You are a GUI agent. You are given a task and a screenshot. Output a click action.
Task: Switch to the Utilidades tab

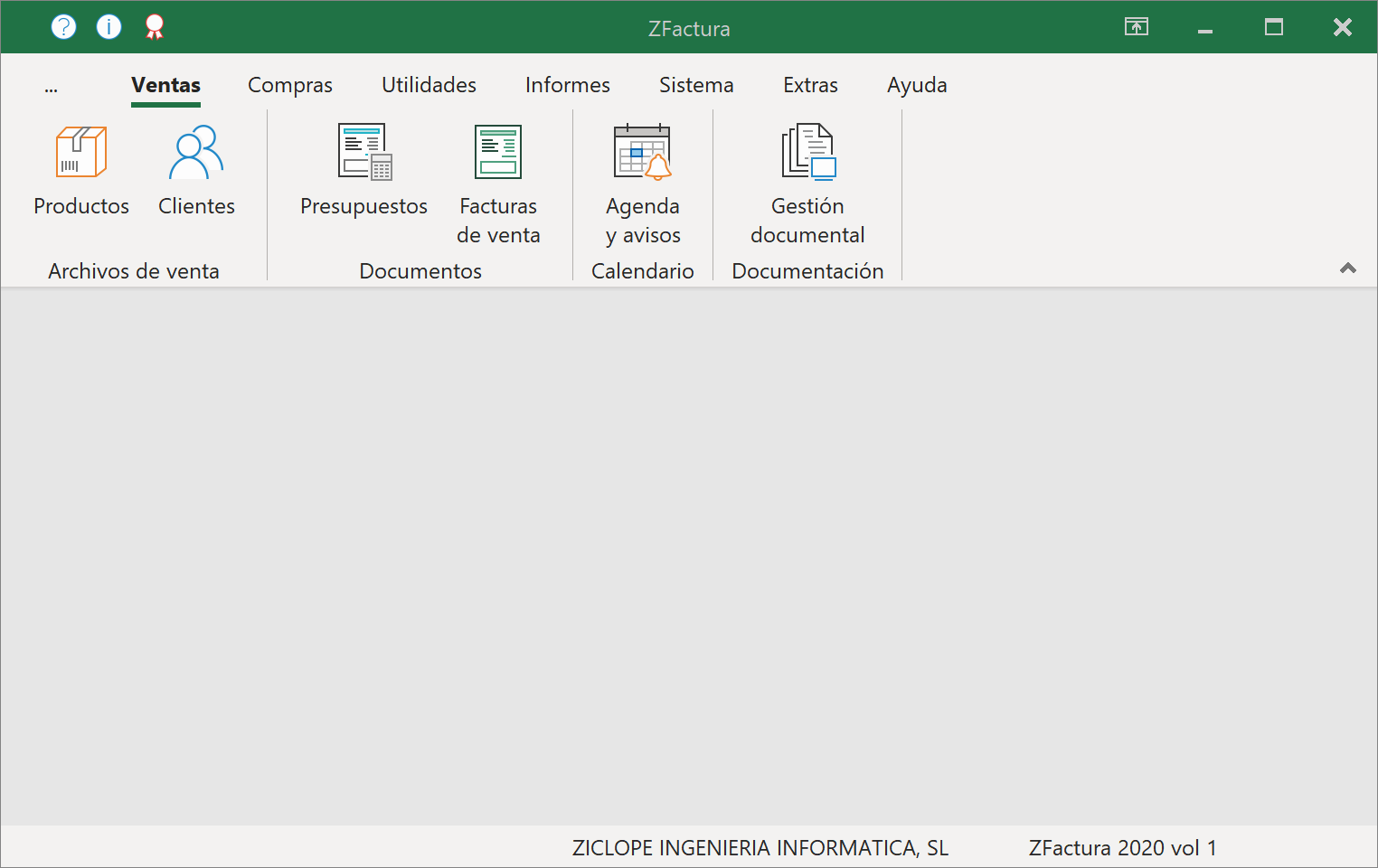pyautogui.click(x=429, y=85)
